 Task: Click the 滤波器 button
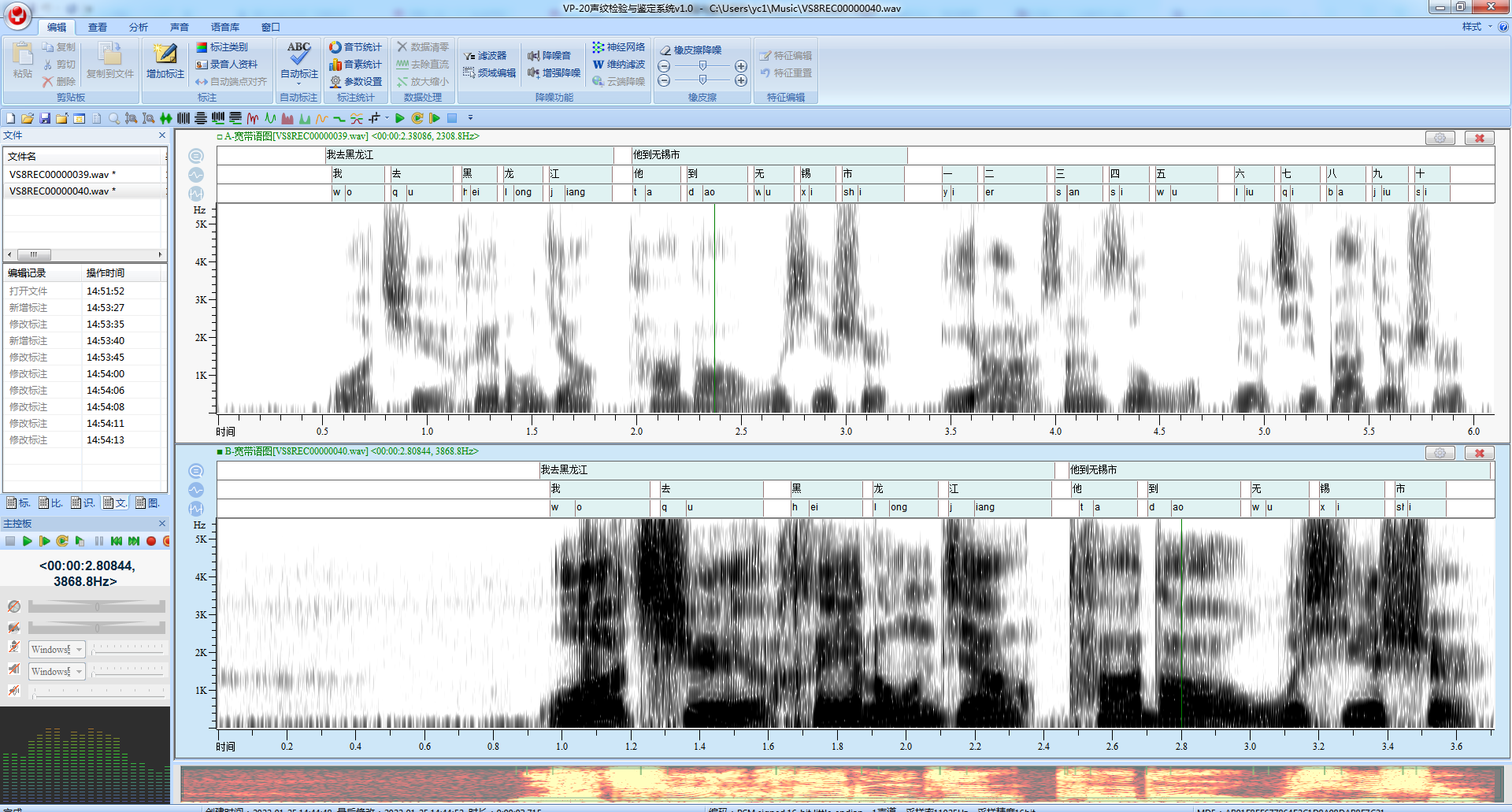(x=485, y=56)
